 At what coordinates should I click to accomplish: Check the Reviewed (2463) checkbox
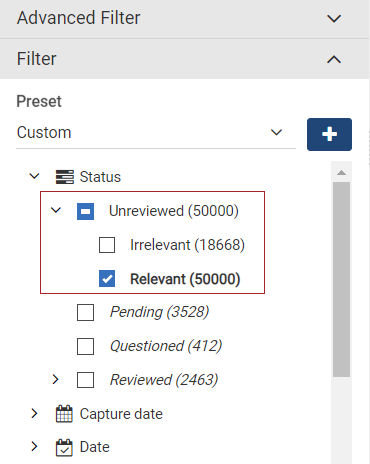pos(85,380)
